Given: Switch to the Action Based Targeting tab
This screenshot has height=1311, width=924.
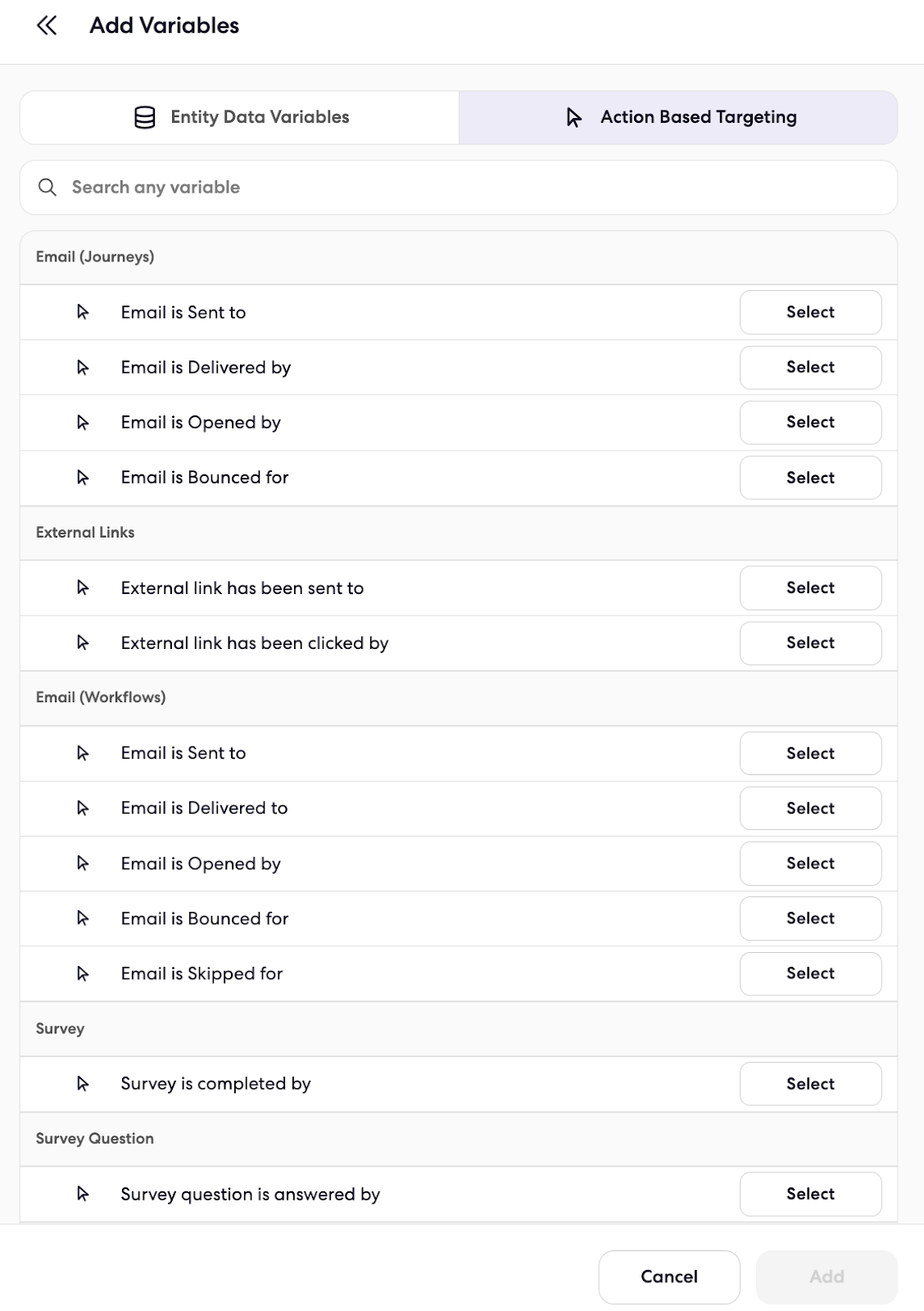Looking at the screenshot, I should 678,117.
